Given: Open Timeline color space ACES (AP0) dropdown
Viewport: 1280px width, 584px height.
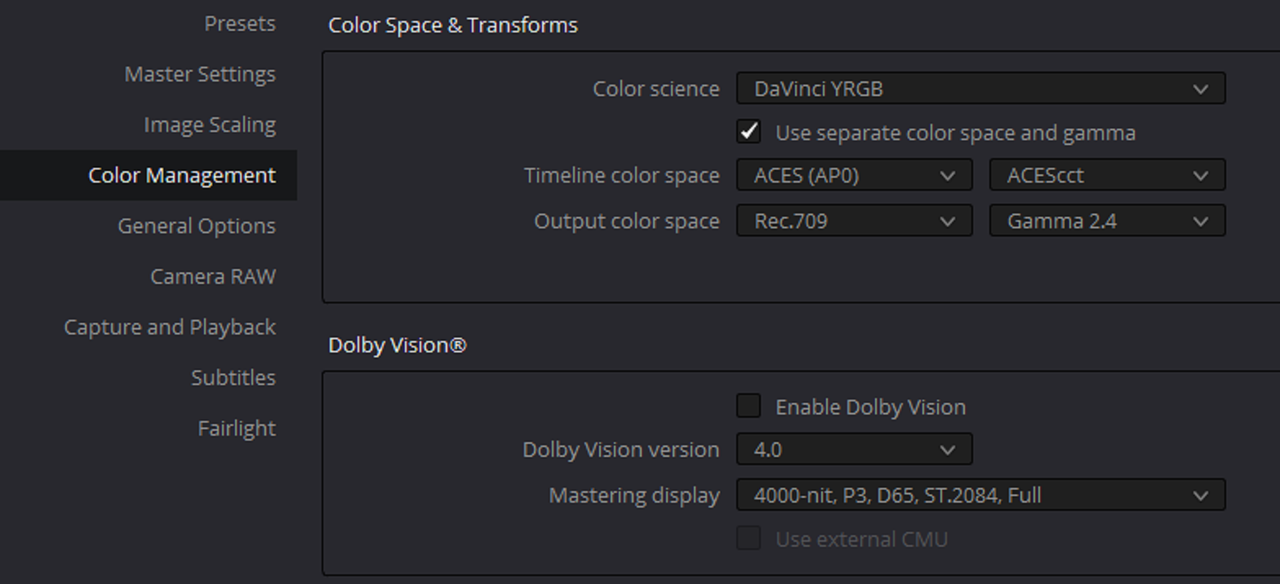Looking at the screenshot, I should [x=854, y=175].
